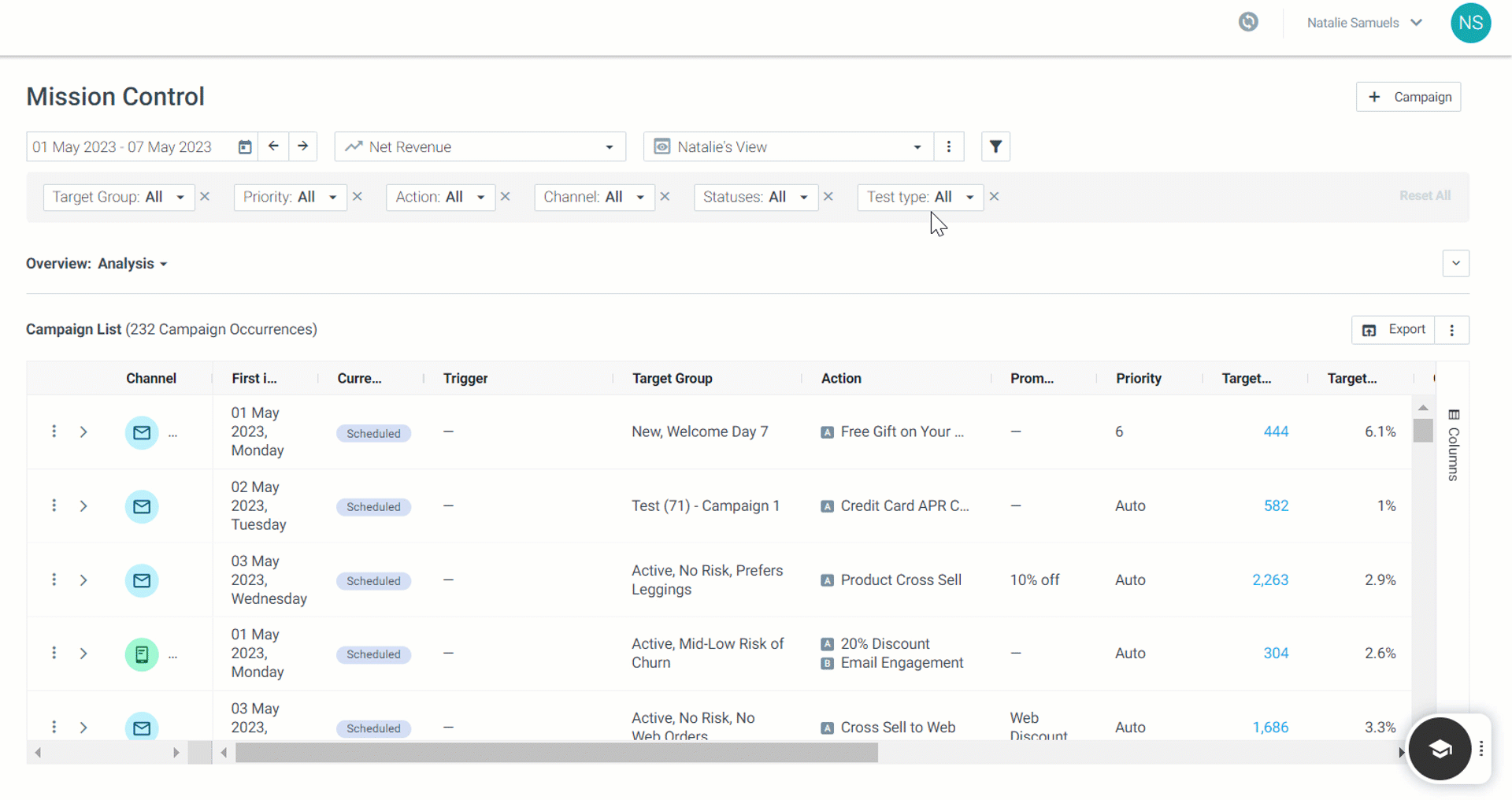Screen dimensions: 1512x800
Task: Open Test type filter dropdown
Action: 921,197
